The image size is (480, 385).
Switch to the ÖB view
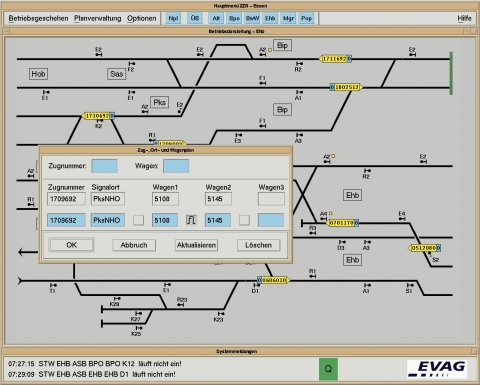pos(195,18)
